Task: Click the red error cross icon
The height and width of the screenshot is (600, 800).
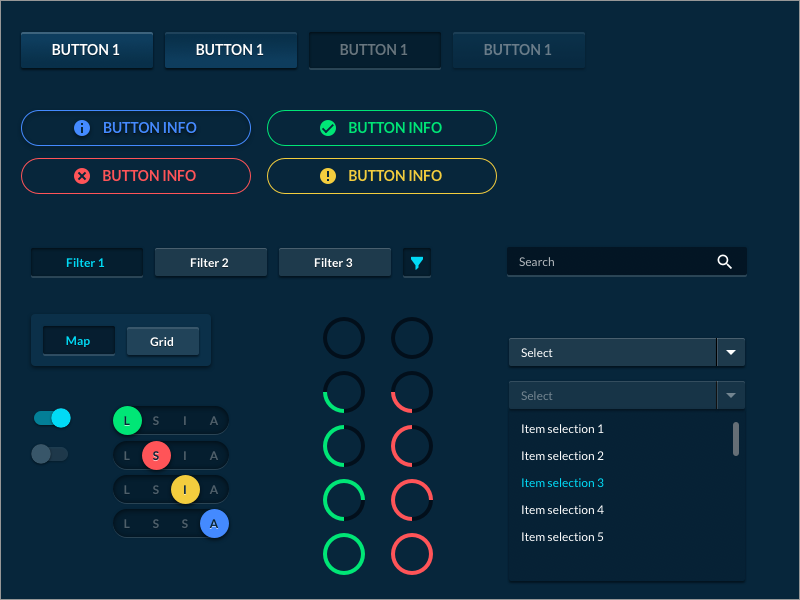Action: point(80,176)
